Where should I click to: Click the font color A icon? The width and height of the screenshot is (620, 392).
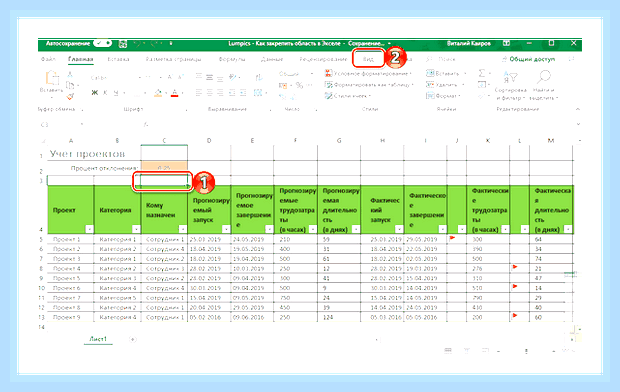[175, 93]
